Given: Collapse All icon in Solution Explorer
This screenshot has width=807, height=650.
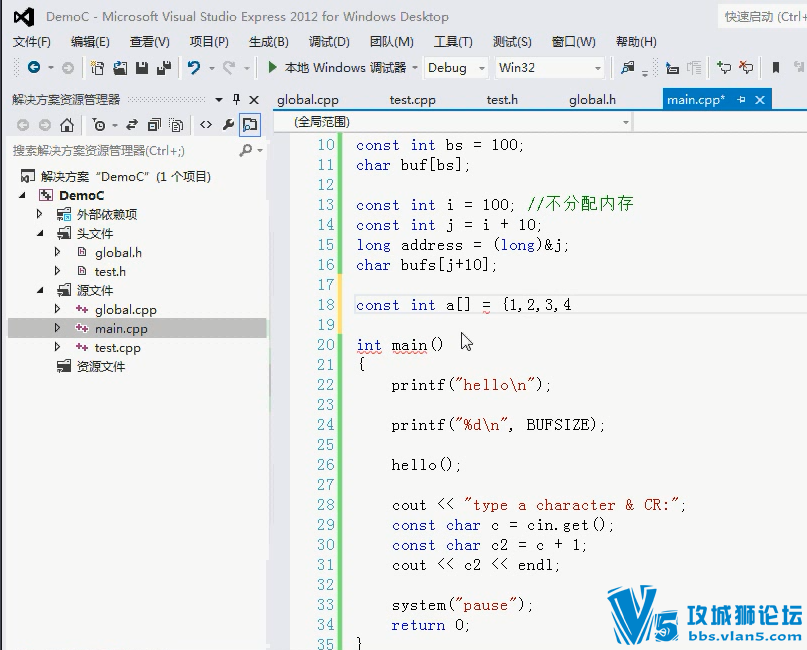Looking at the screenshot, I should (x=154, y=125).
